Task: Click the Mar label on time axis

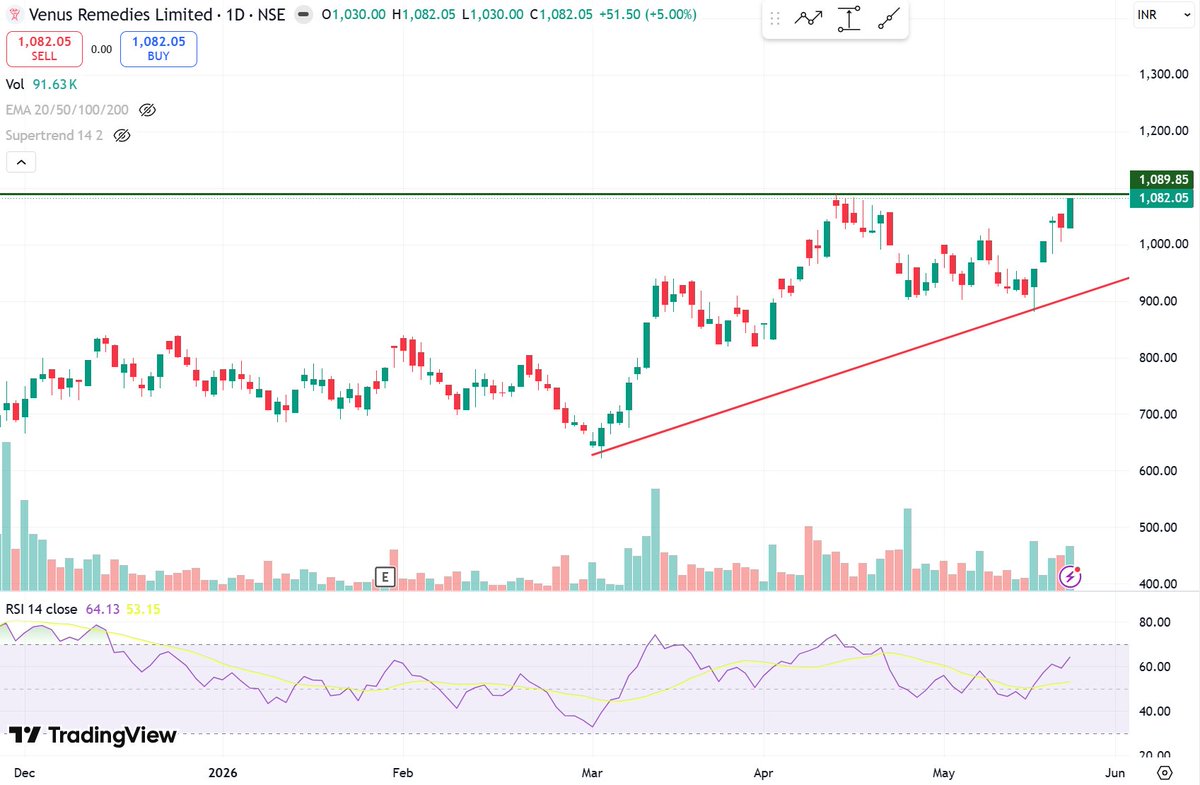Action: coord(592,772)
